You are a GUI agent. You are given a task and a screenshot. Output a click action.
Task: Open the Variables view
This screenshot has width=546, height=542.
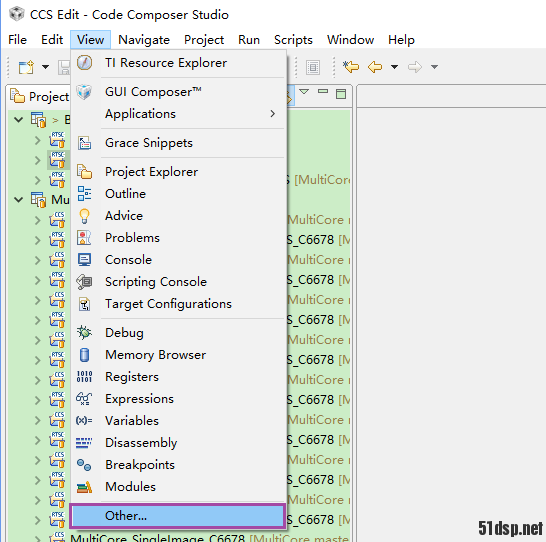[179, 421]
